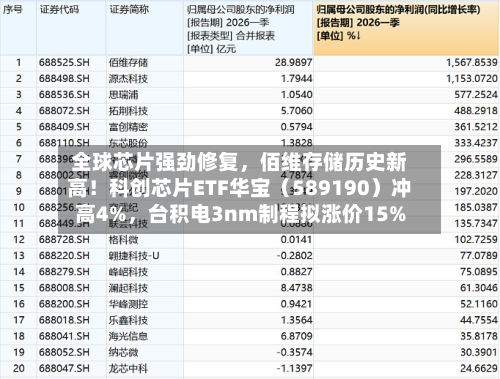Click net profit value 28.9897
This screenshot has height=379, width=500.
click(x=294, y=63)
